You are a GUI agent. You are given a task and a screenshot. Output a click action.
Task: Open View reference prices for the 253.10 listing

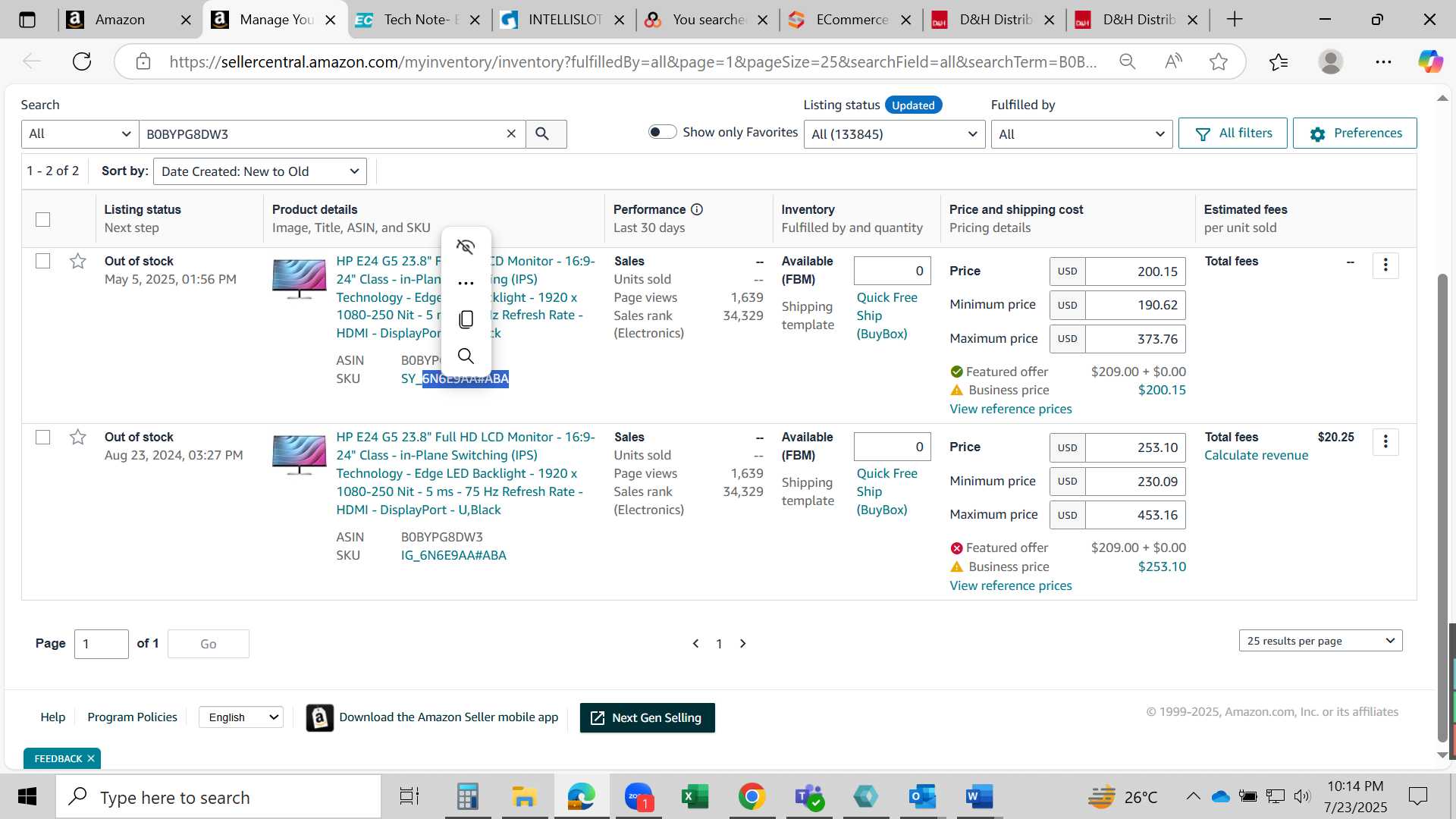click(x=1011, y=586)
